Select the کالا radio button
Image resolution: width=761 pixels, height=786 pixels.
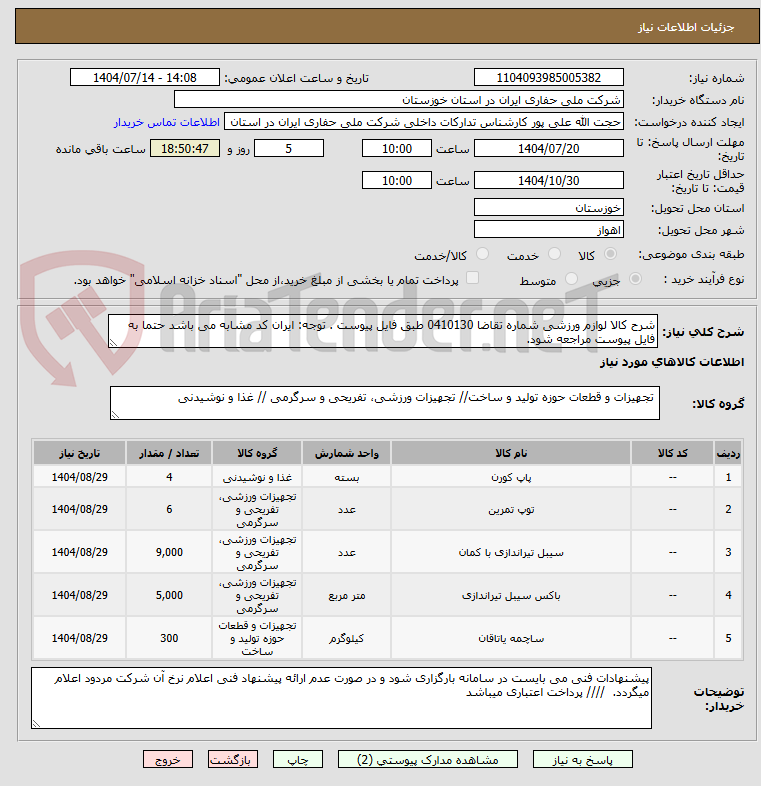click(x=610, y=254)
